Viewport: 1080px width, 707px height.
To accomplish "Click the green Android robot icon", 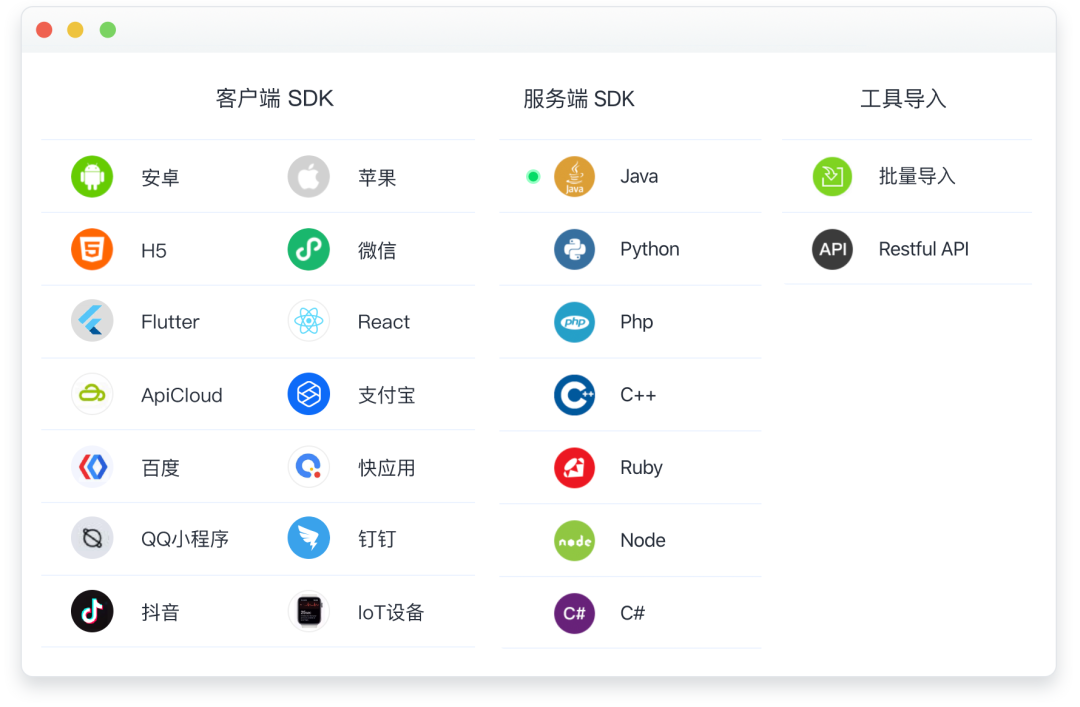I will [x=92, y=177].
